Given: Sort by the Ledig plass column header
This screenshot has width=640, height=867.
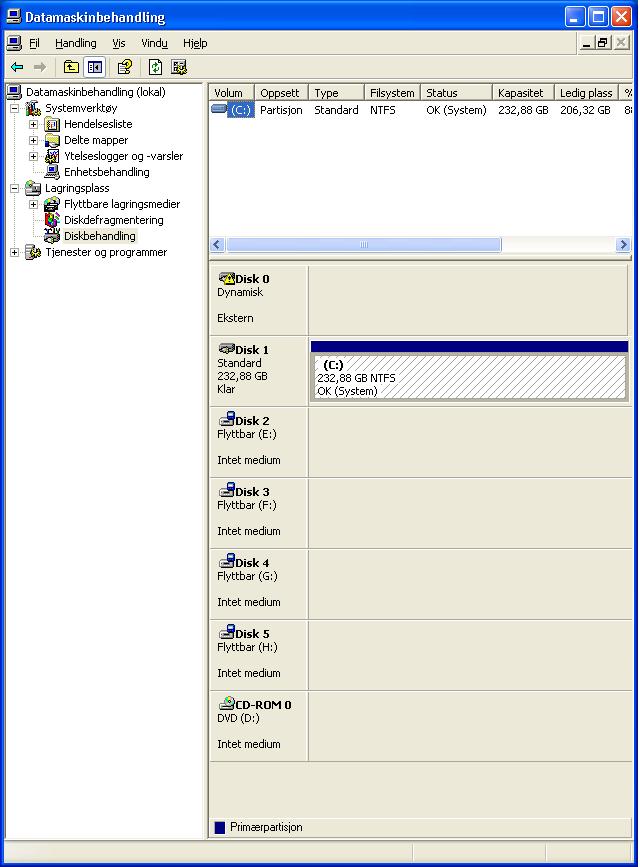Looking at the screenshot, I should click(x=586, y=92).
